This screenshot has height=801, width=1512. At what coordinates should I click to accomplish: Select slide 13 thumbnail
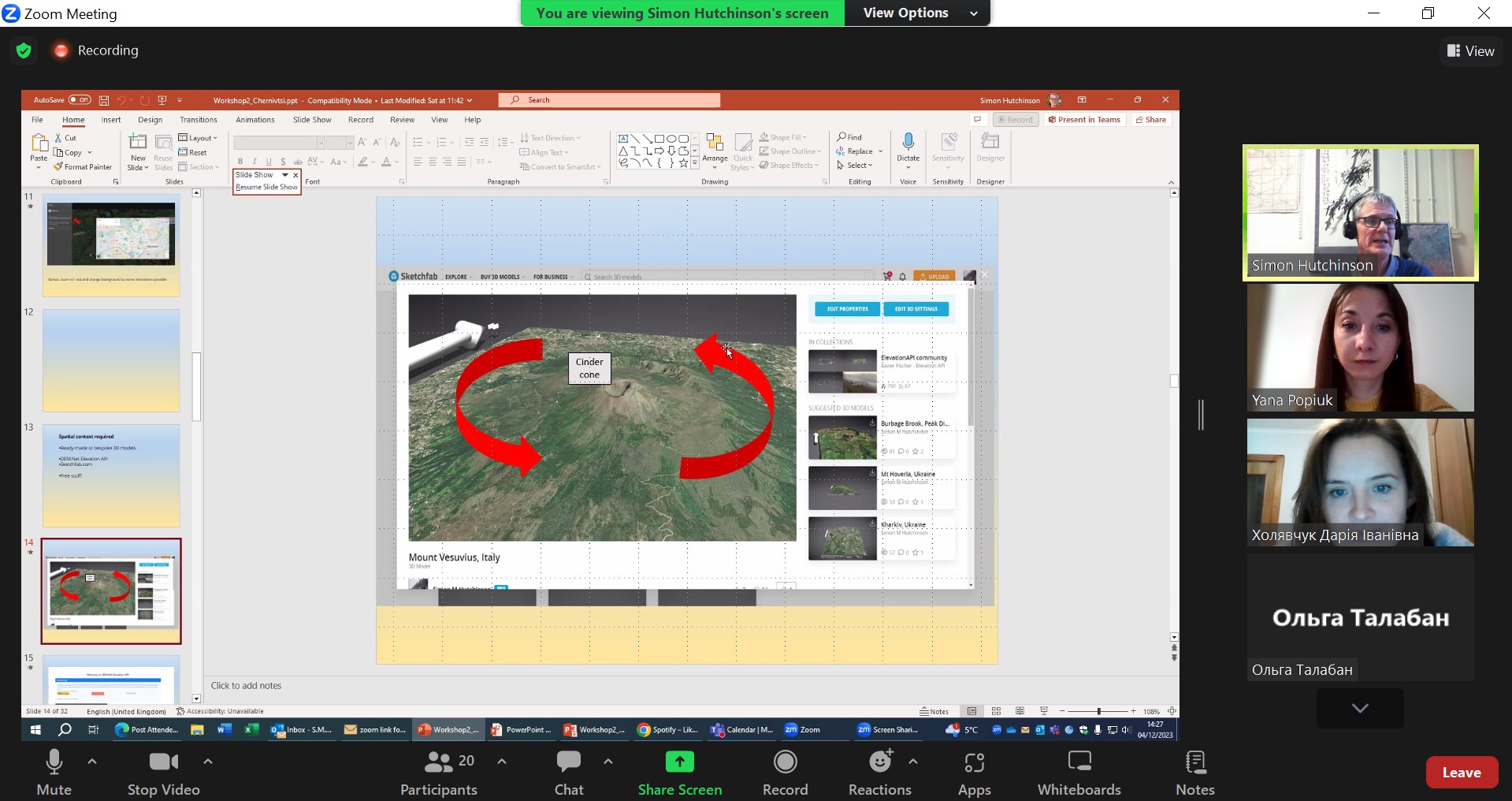click(x=111, y=475)
